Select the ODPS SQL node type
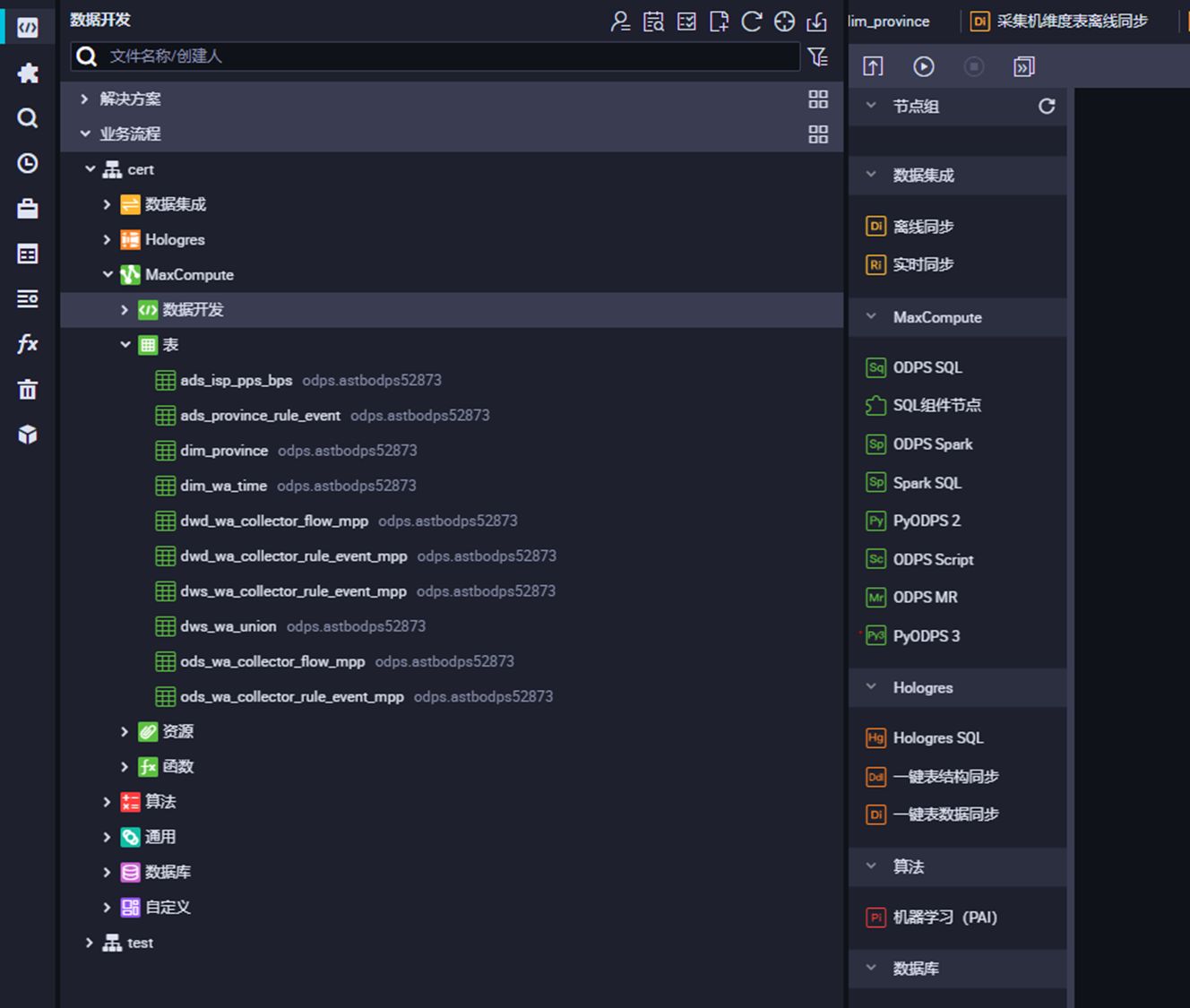The image size is (1190, 1008). (x=927, y=367)
